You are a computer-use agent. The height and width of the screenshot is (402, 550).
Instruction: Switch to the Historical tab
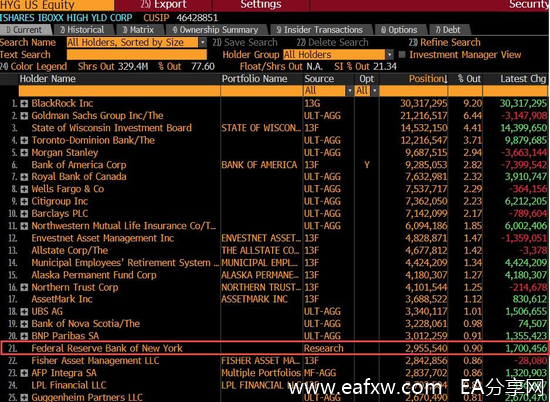pyautogui.click(x=84, y=30)
